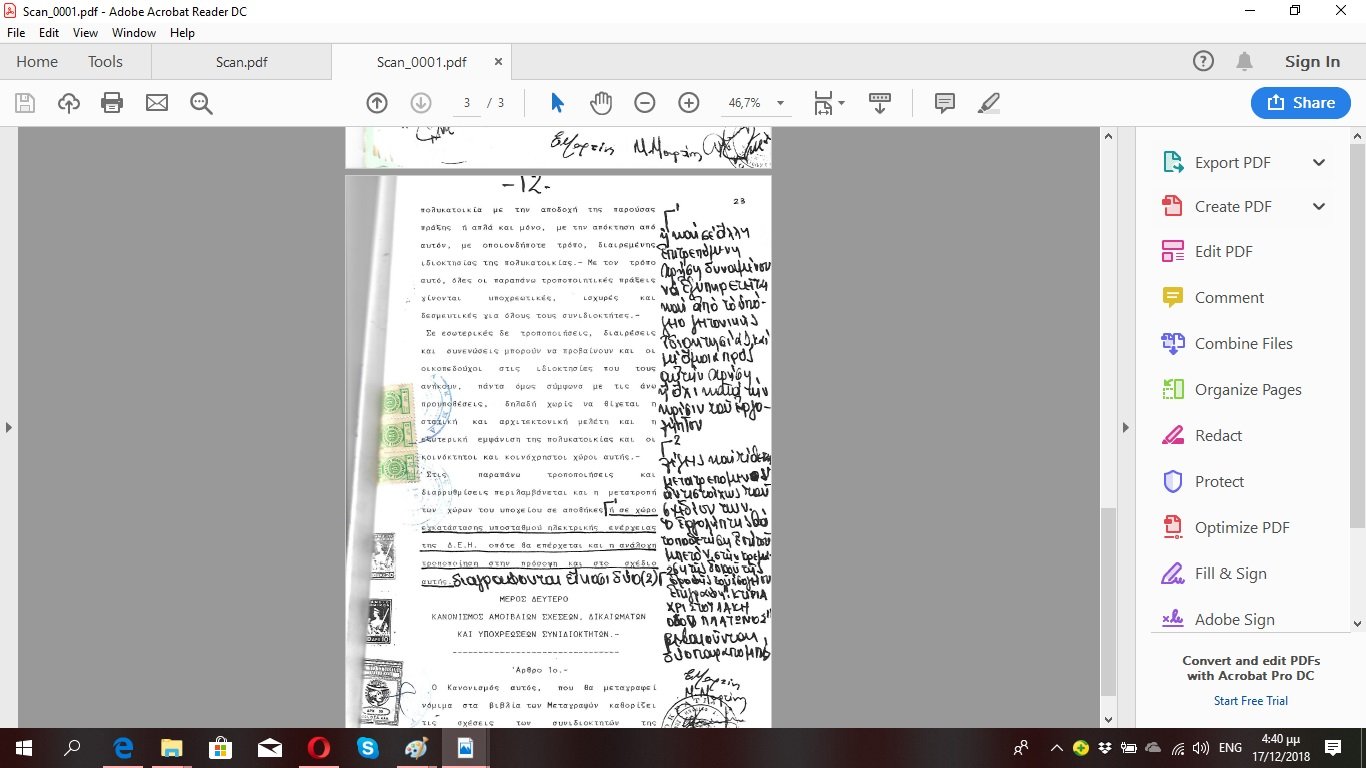1366x768 pixels.
Task: Open Opera browser from the taskbar
Action: [319, 748]
